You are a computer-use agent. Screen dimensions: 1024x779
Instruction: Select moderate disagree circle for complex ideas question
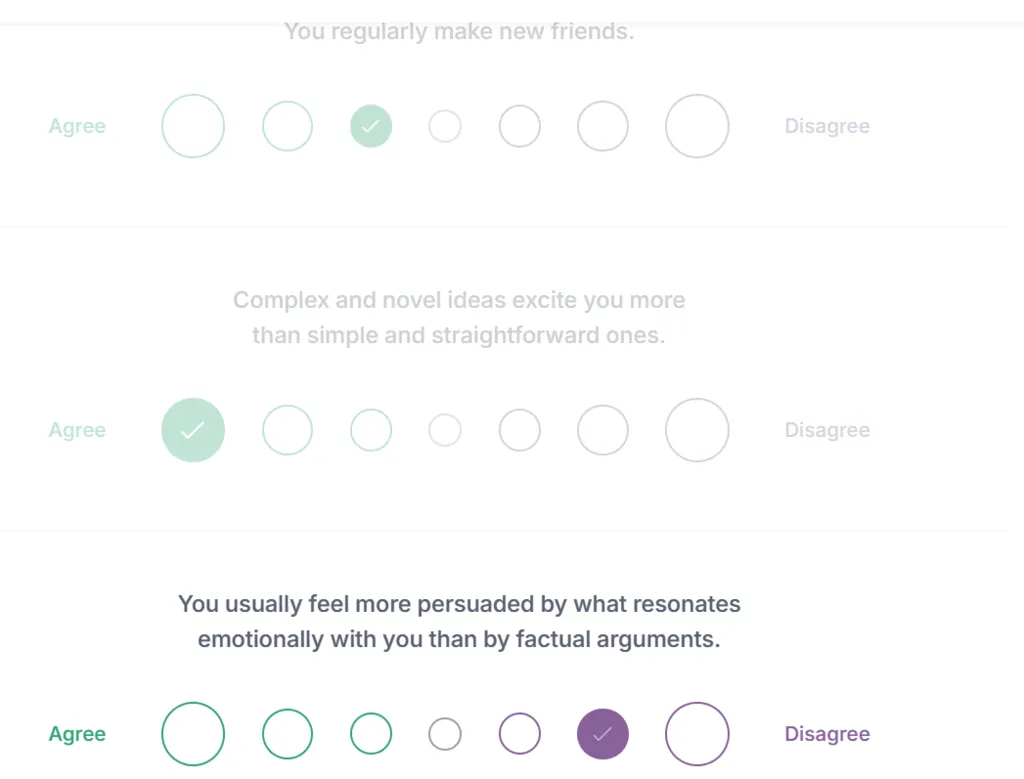[603, 430]
